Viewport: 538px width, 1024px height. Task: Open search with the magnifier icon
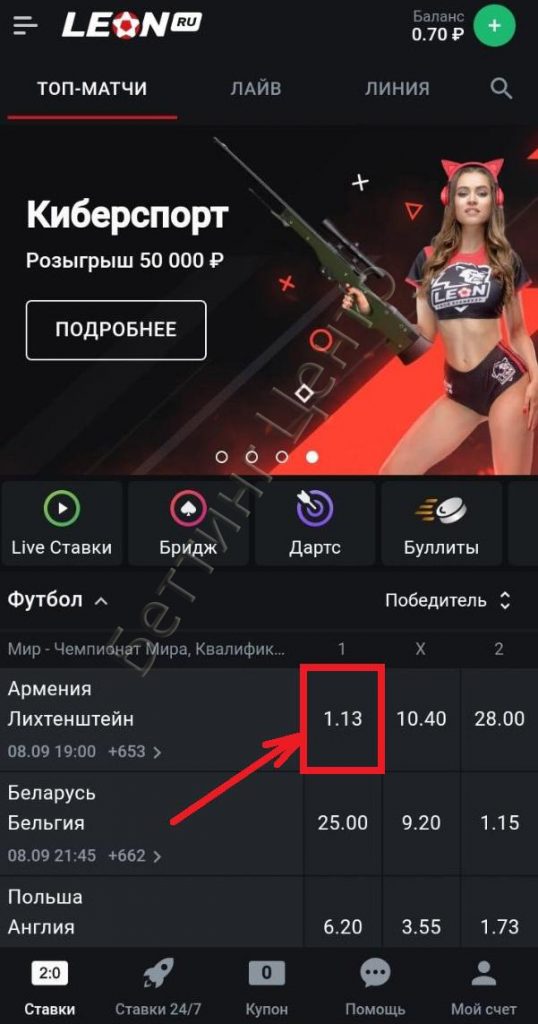(501, 89)
